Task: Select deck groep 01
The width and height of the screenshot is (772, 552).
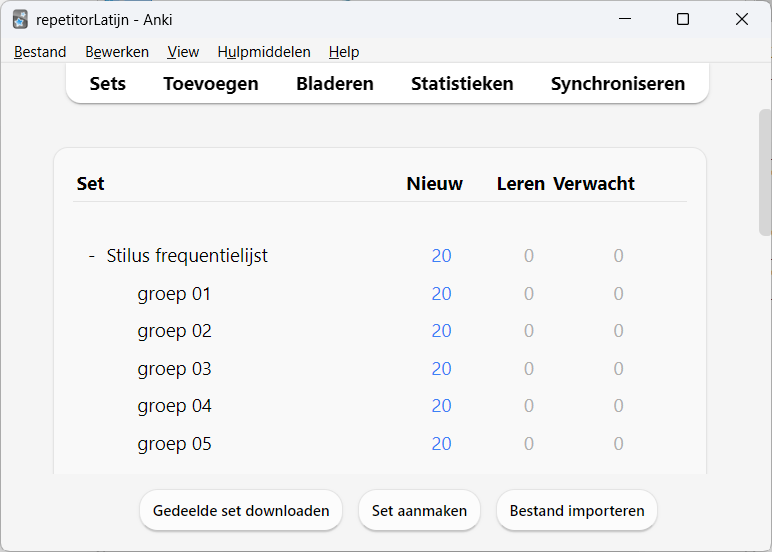Action: click(x=174, y=294)
